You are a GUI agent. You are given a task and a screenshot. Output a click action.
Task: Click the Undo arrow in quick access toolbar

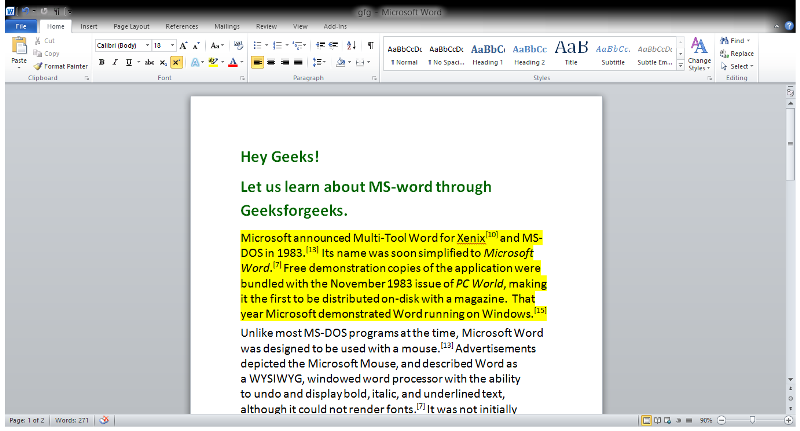tap(25, 11)
